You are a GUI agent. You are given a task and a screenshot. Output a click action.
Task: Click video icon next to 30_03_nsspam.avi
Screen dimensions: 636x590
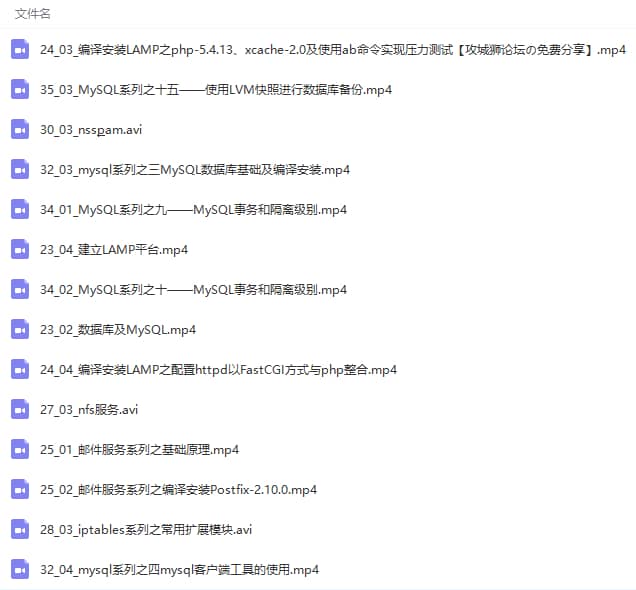[20, 129]
